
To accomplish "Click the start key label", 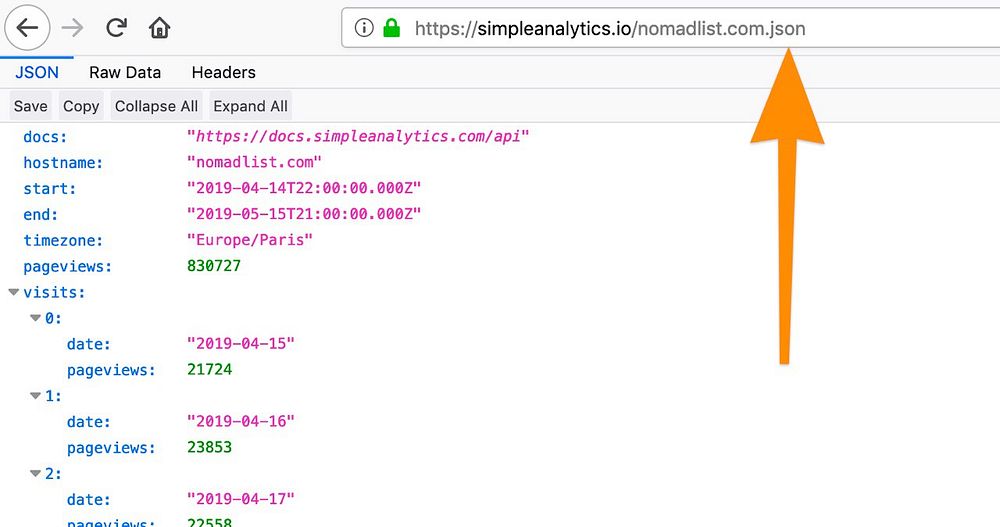I will (x=49, y=189).
